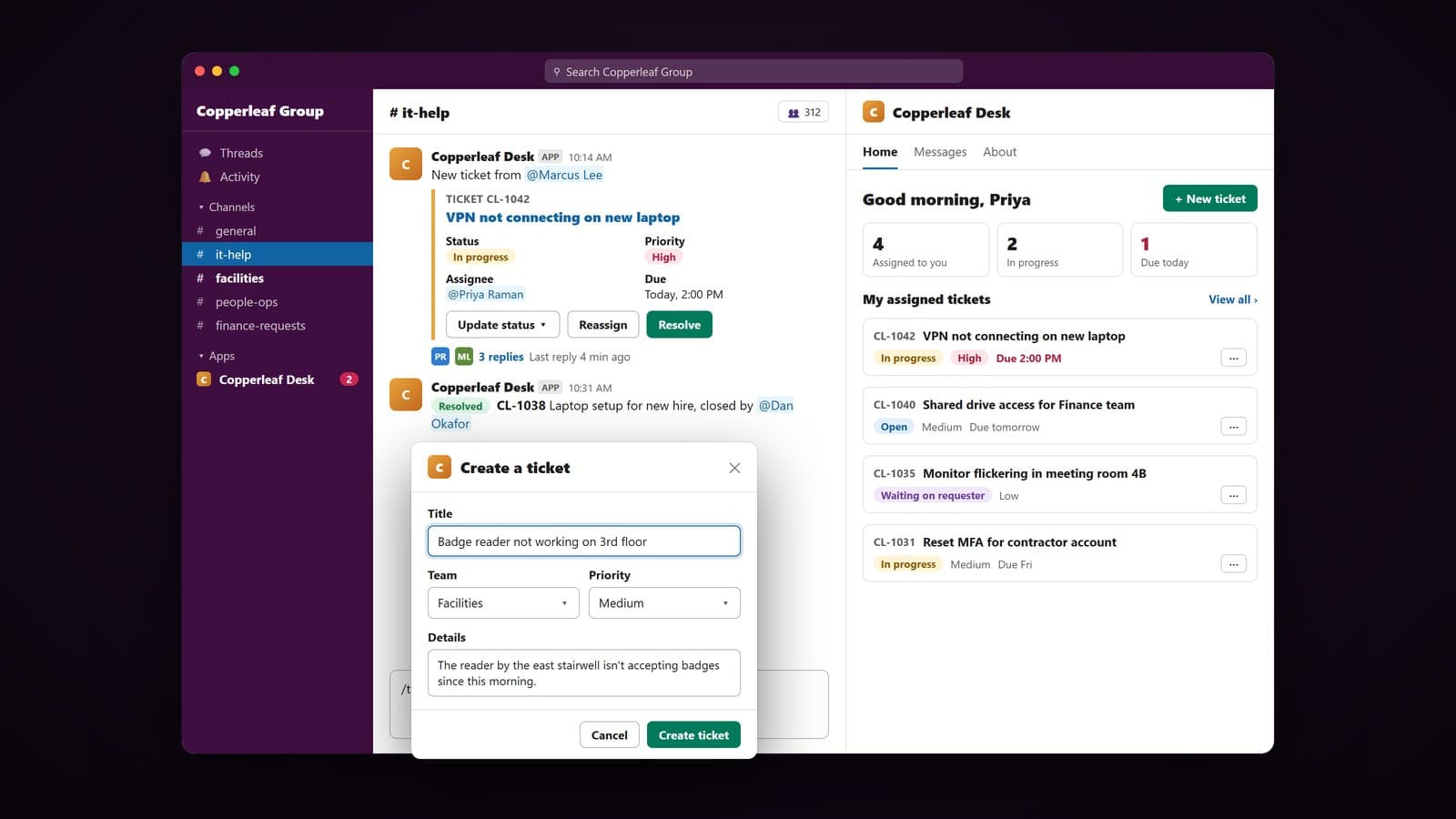This screenshot has height=819, width=1456.
Task: Click the @Marcus Lee mention
Action: click(564, 175)
